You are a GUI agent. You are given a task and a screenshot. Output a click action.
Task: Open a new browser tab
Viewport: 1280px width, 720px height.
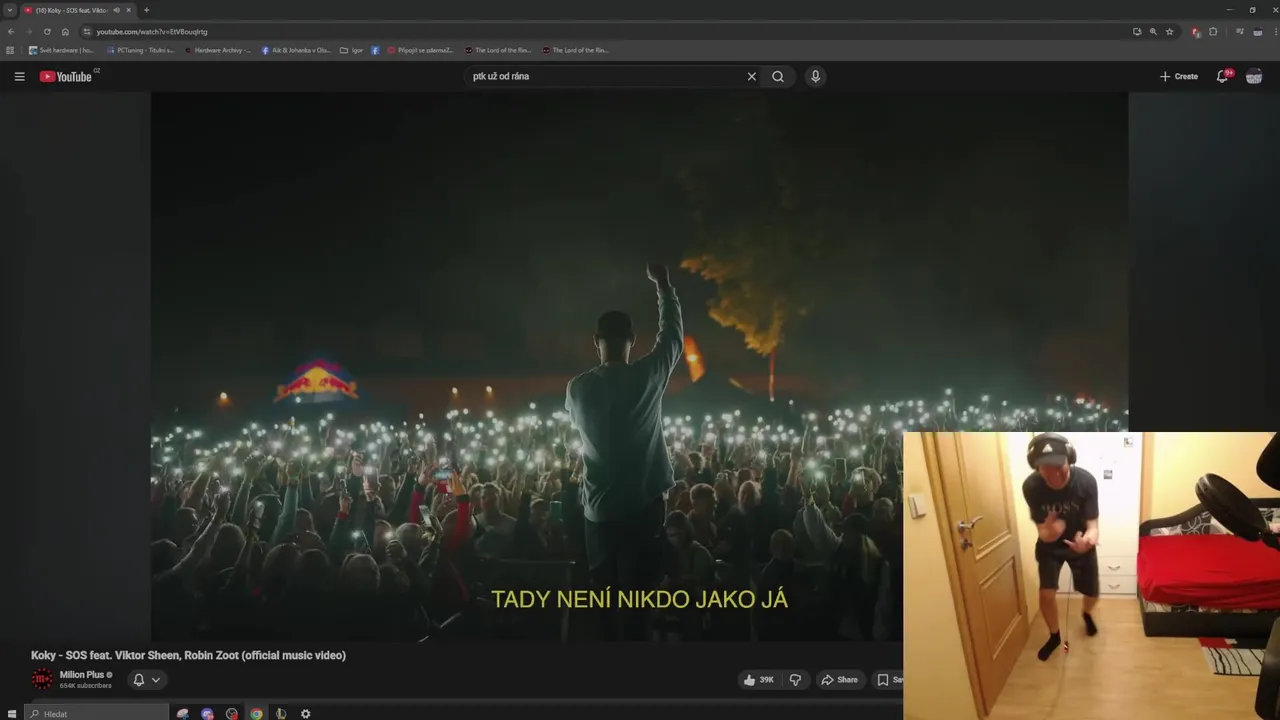(146, 10)
